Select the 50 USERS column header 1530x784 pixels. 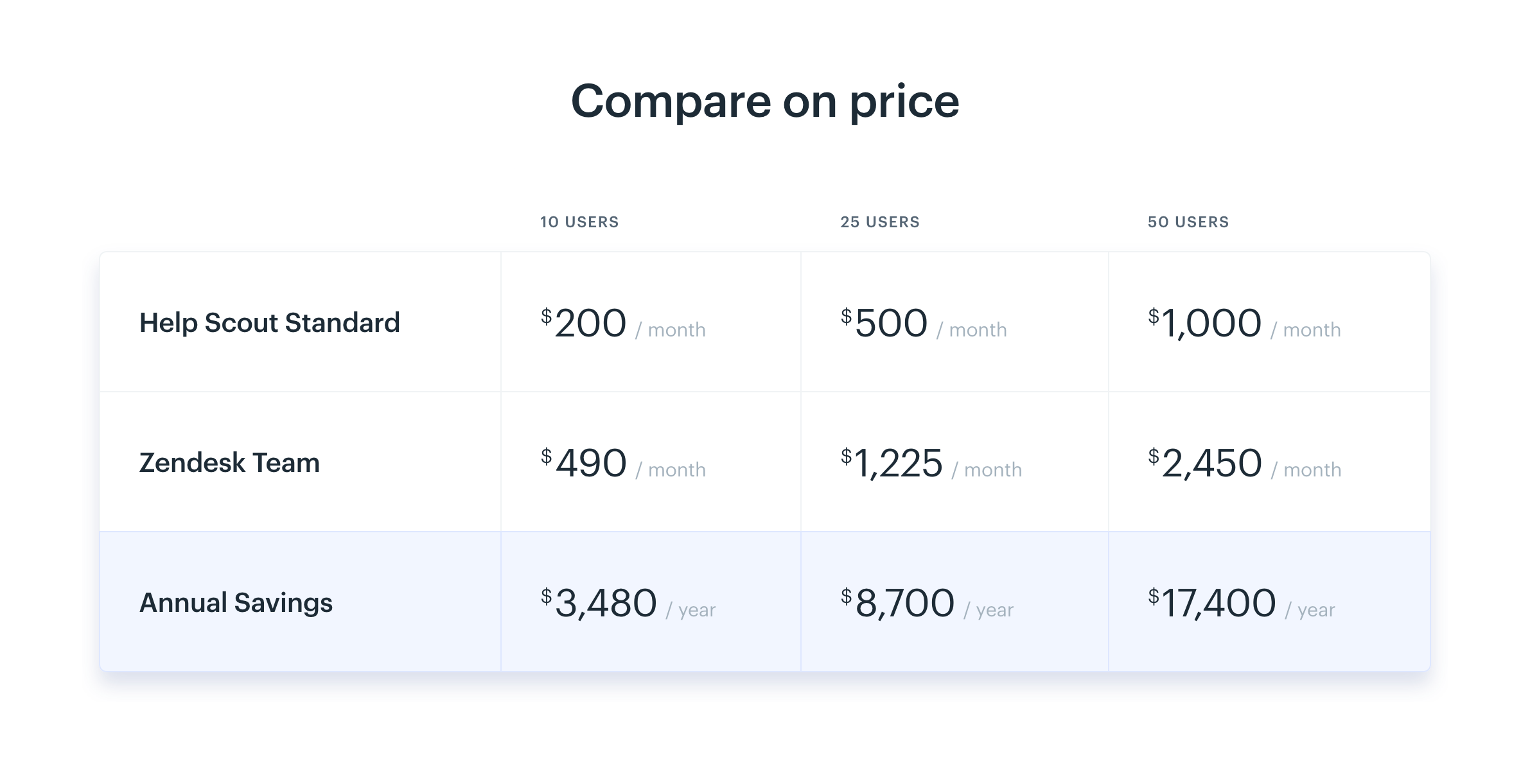pos(1188,222)
